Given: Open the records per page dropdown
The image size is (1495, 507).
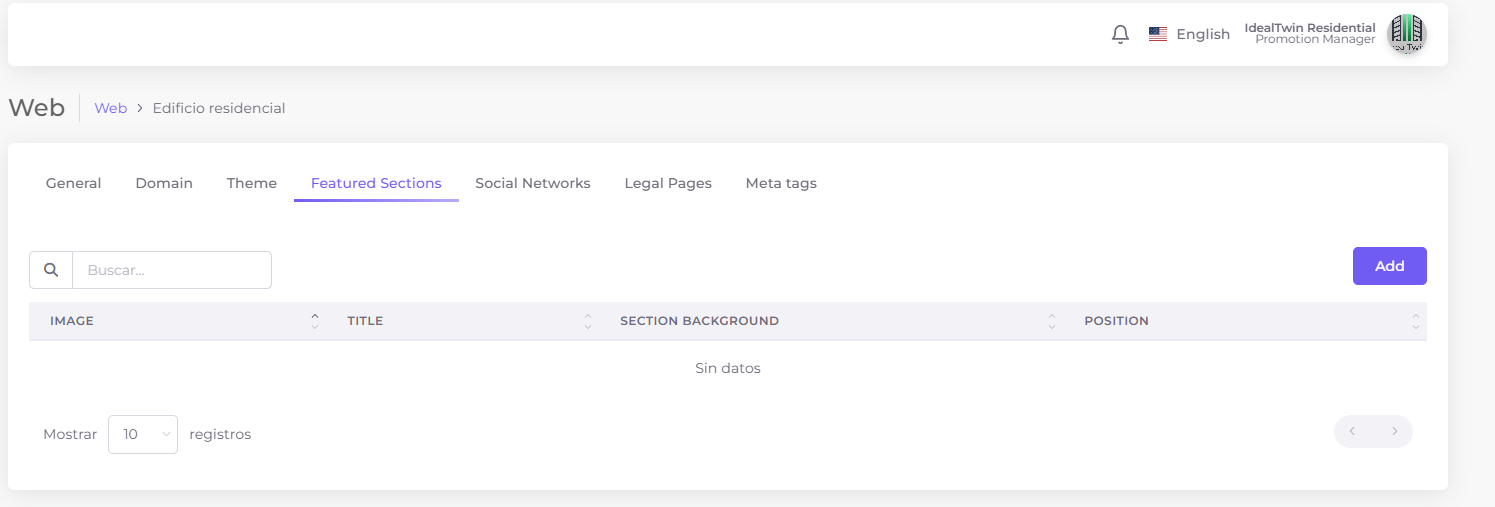Looking at the screenshot, I should (143, 434).
